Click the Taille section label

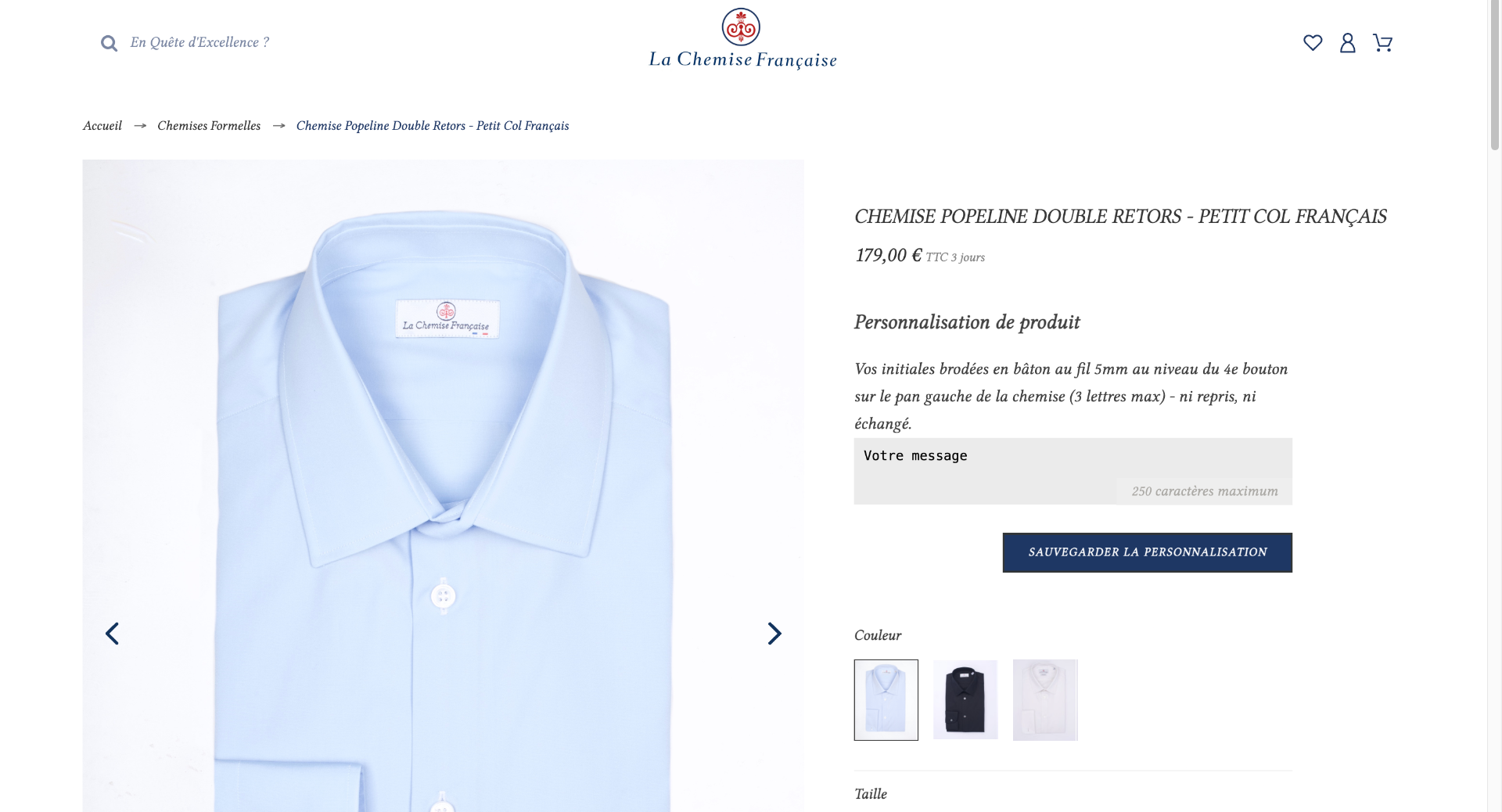tap(871, 794)
